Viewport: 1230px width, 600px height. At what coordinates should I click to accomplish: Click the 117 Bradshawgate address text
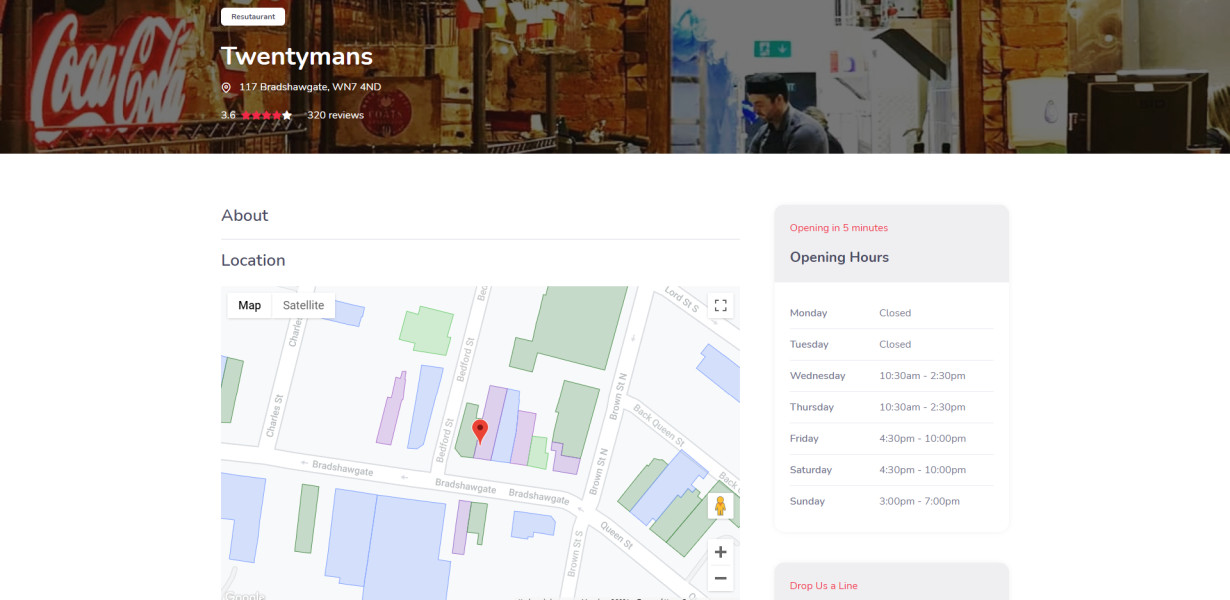point(310,88)
